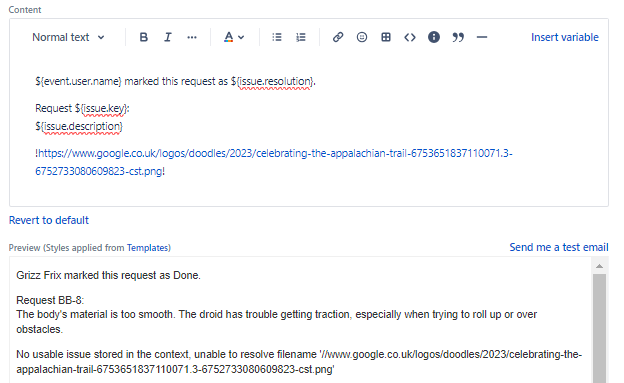The height and width of the screenshot is (383, 624).
Task: Click the ${issue.resolution} variable text
Action: 272,82
